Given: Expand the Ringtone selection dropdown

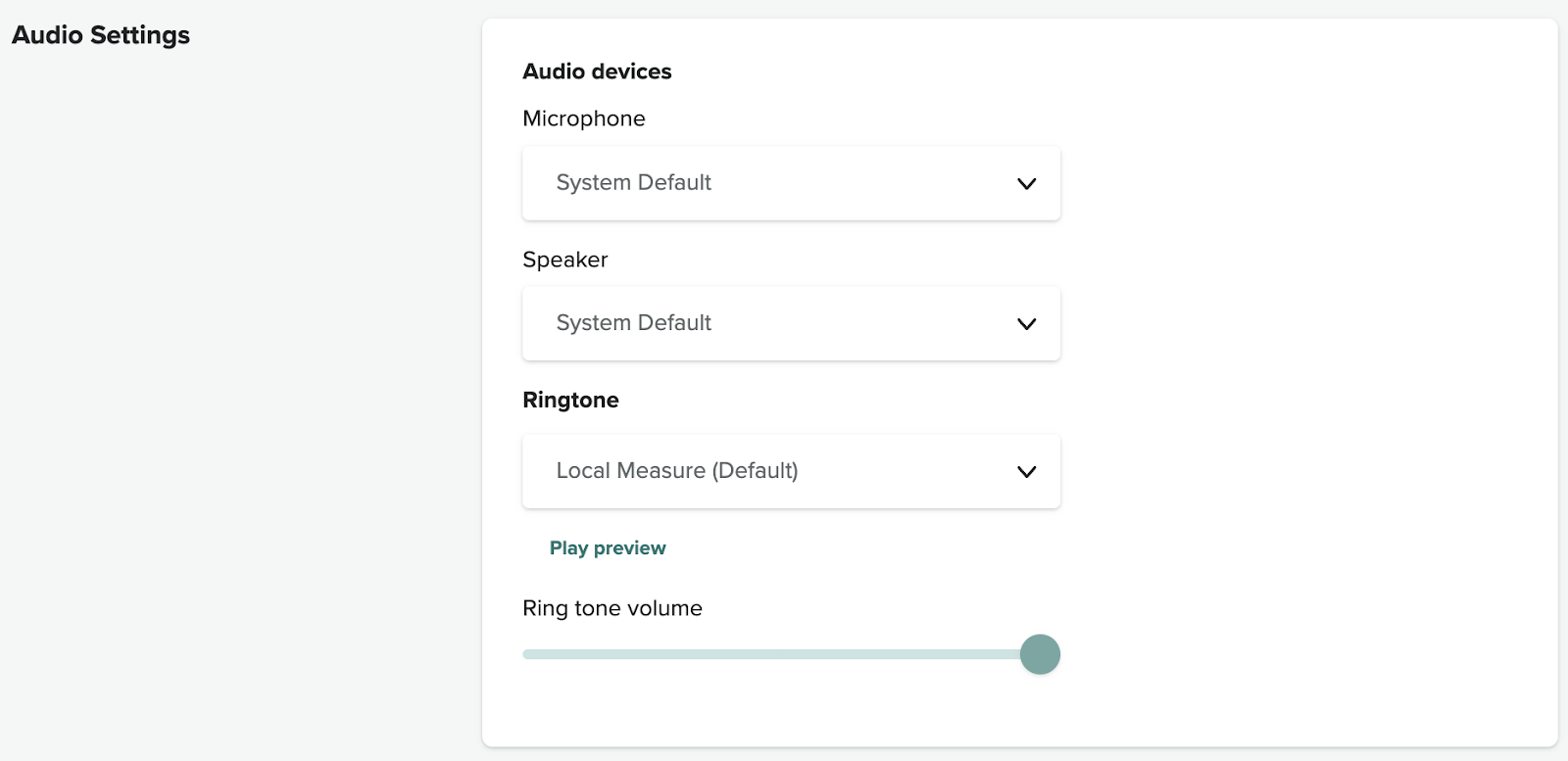Looking at the screenshot, I should pyautogui.click(x=790, y=471).
